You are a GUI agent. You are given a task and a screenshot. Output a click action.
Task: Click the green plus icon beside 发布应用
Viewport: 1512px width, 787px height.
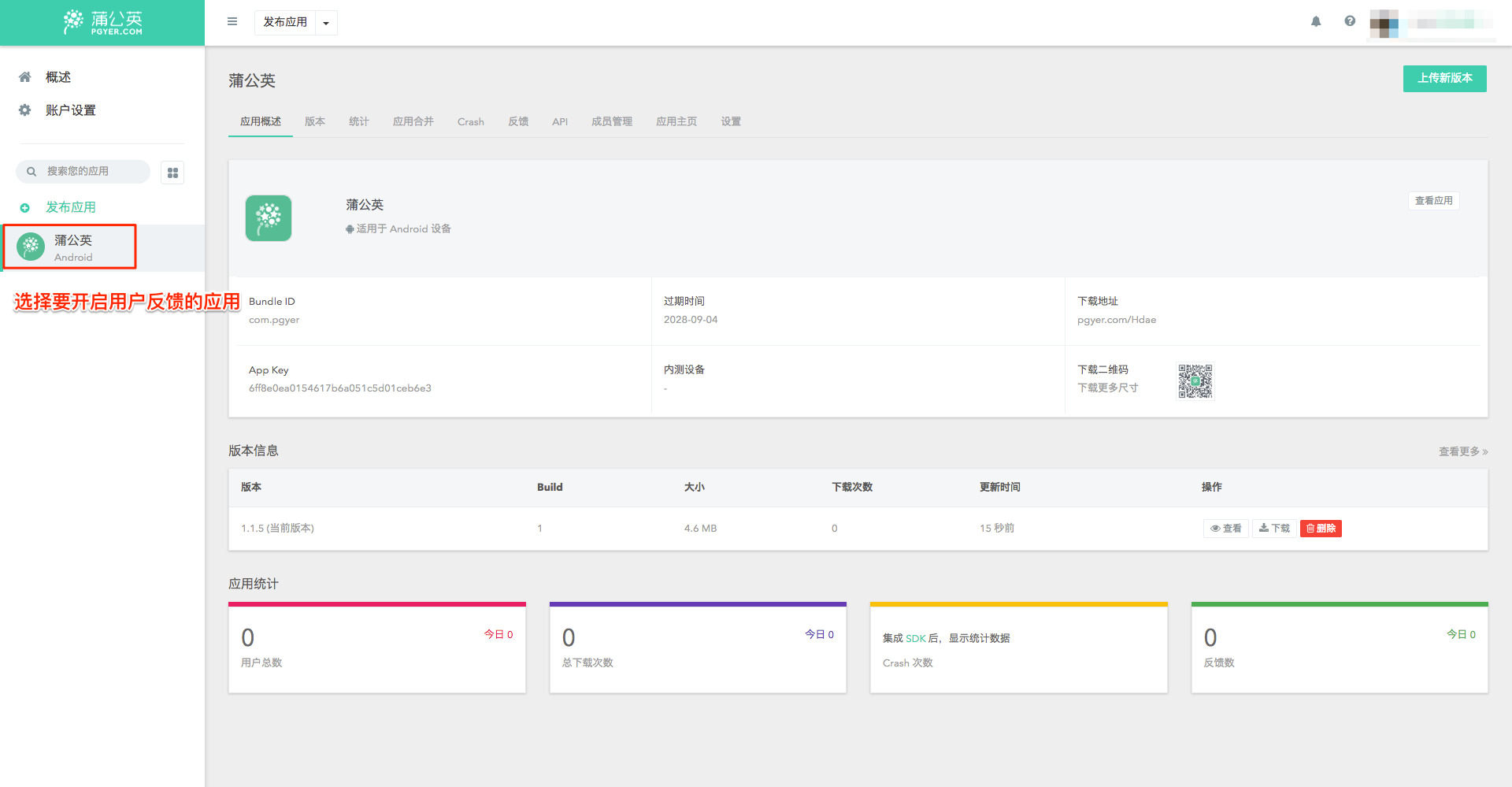(25, 208)
